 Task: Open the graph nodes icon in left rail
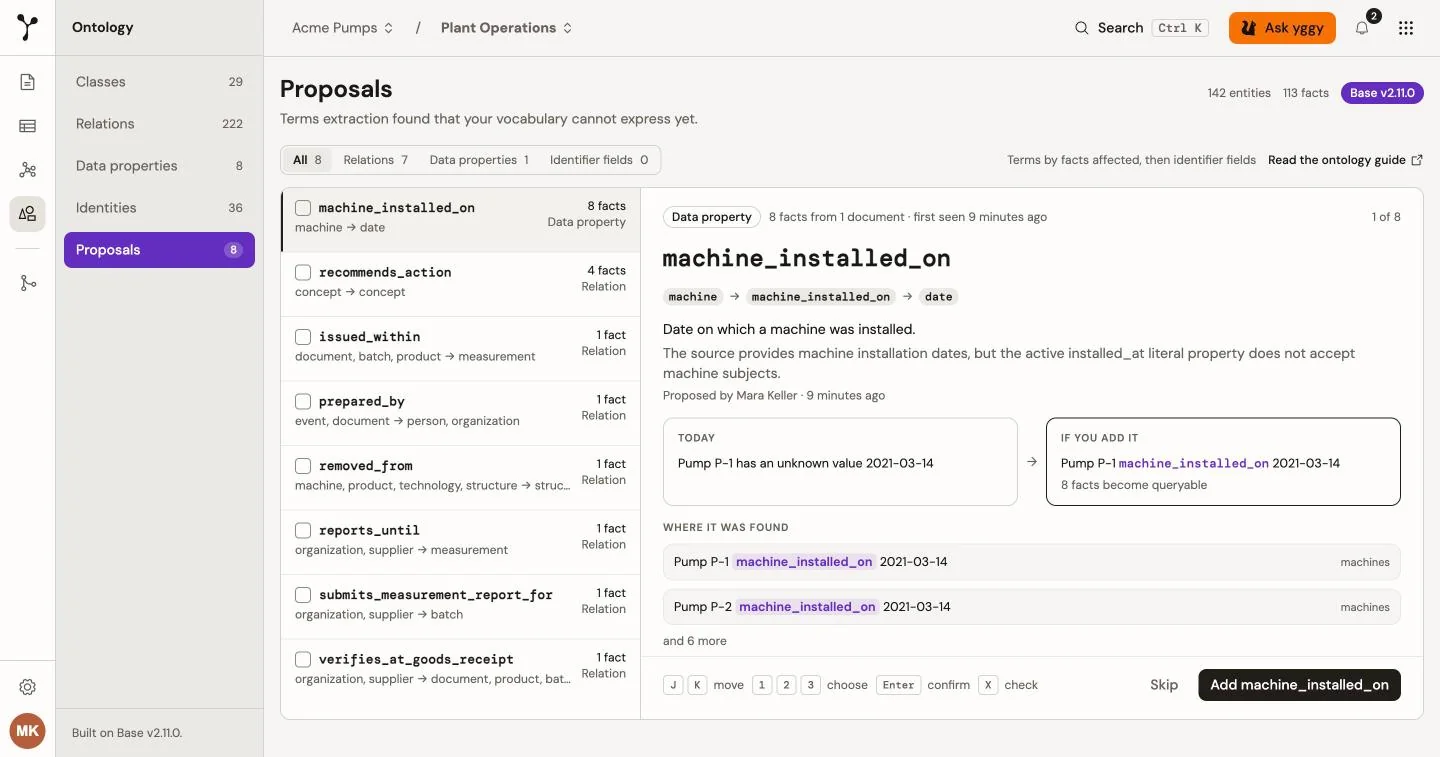coord(28,170)
